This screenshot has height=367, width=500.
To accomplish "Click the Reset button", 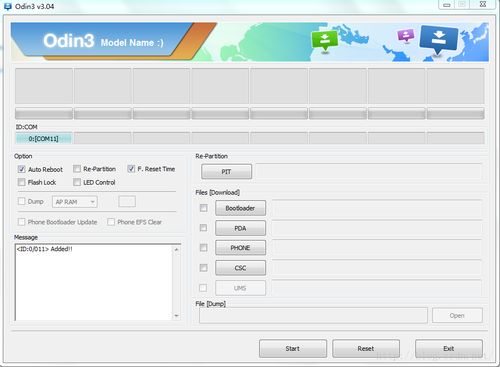I will point(366,348).
